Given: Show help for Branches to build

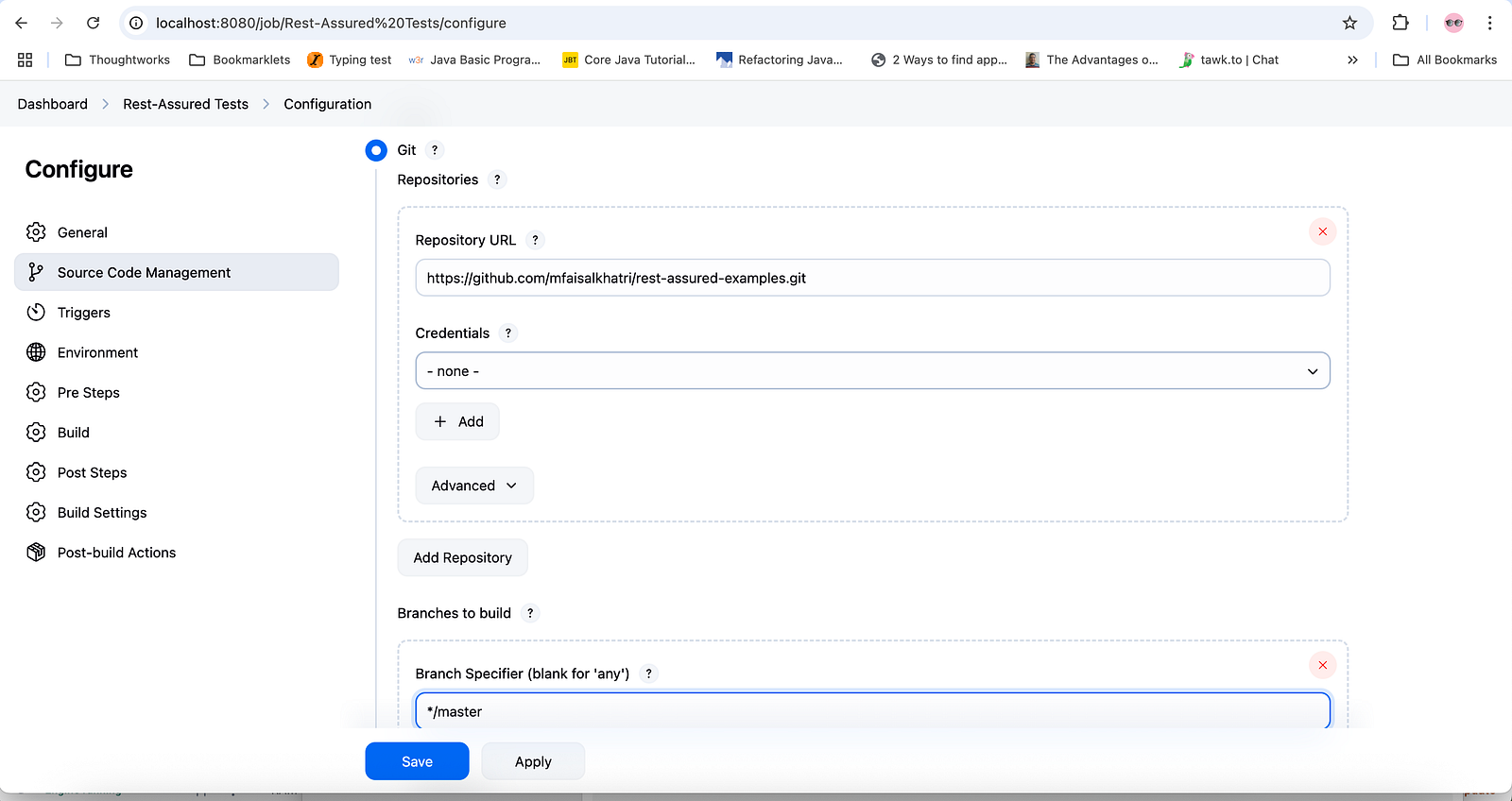Looking at the screenshot, I should (x=530, y=613).
